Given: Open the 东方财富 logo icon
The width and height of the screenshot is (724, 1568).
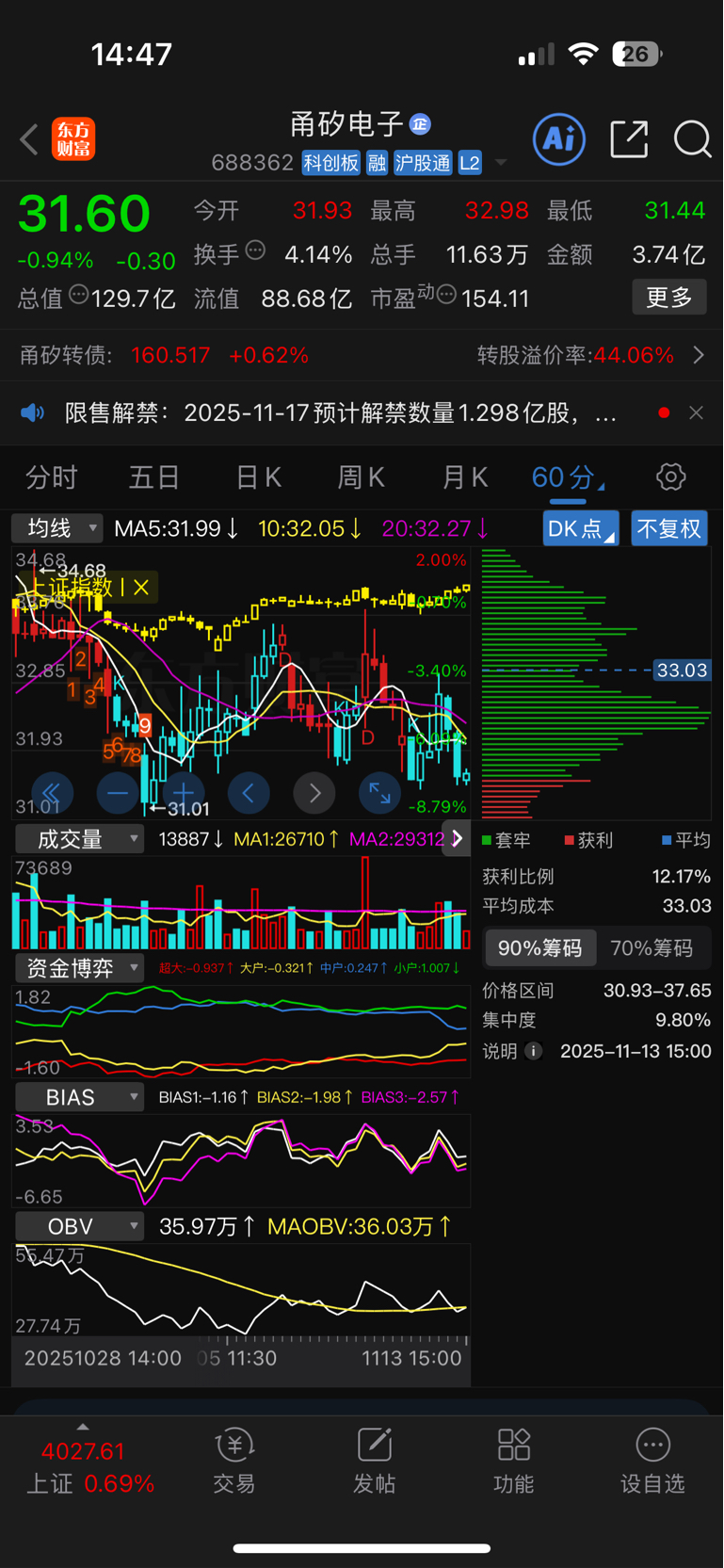Looking at the screenshot, I should [x=73, y=139].
